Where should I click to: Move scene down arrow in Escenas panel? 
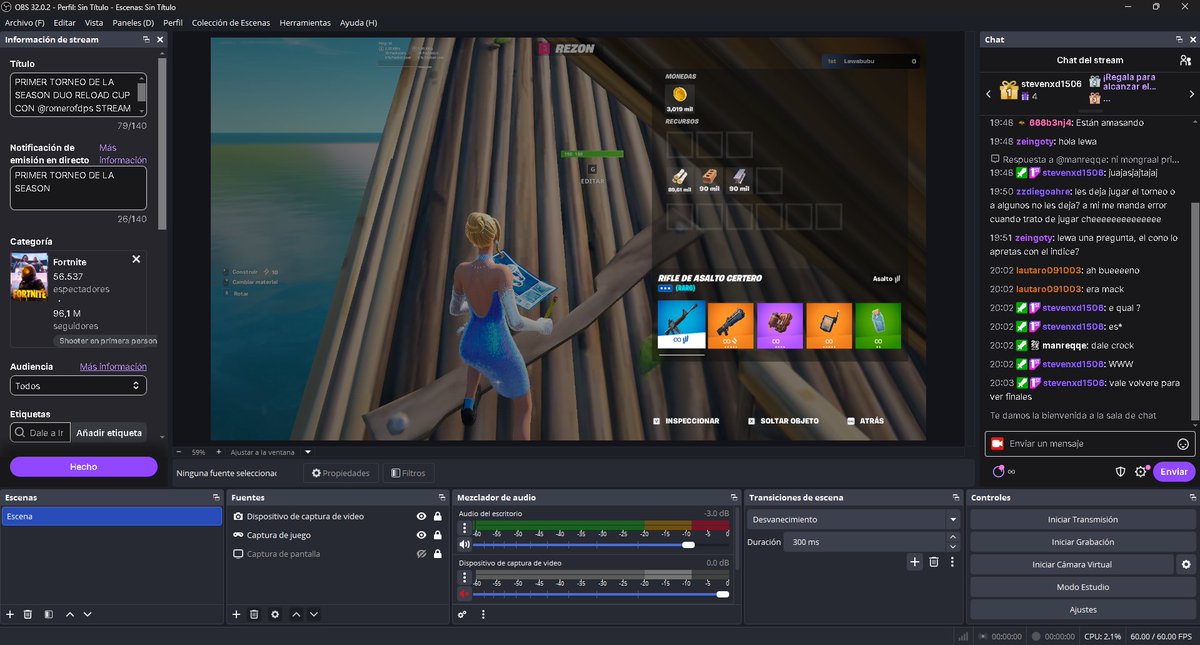pyautogui.click(x=88, y=614)
